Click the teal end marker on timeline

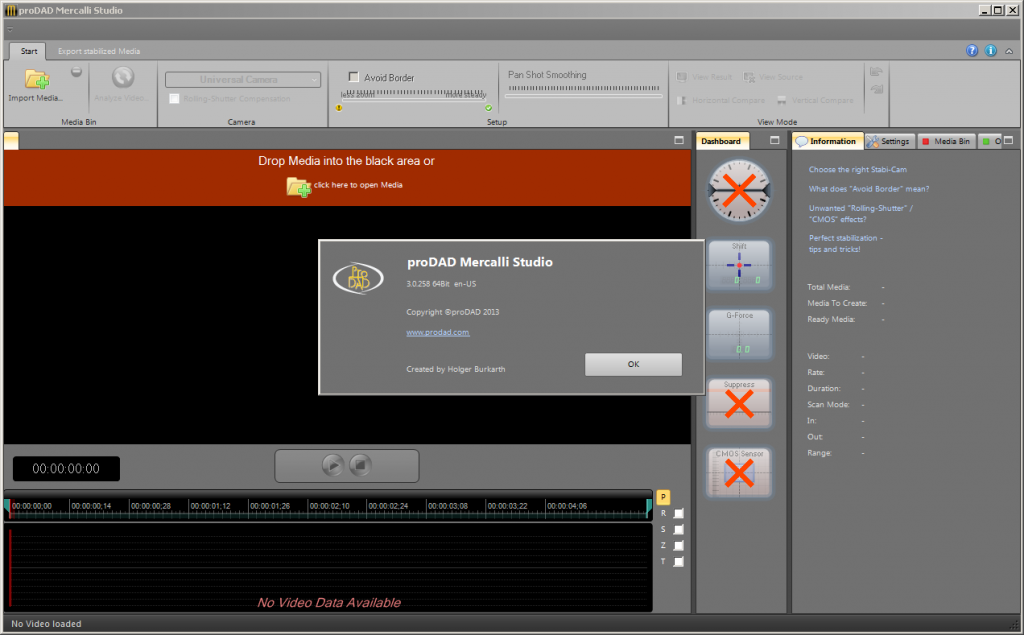pos(648,507)
